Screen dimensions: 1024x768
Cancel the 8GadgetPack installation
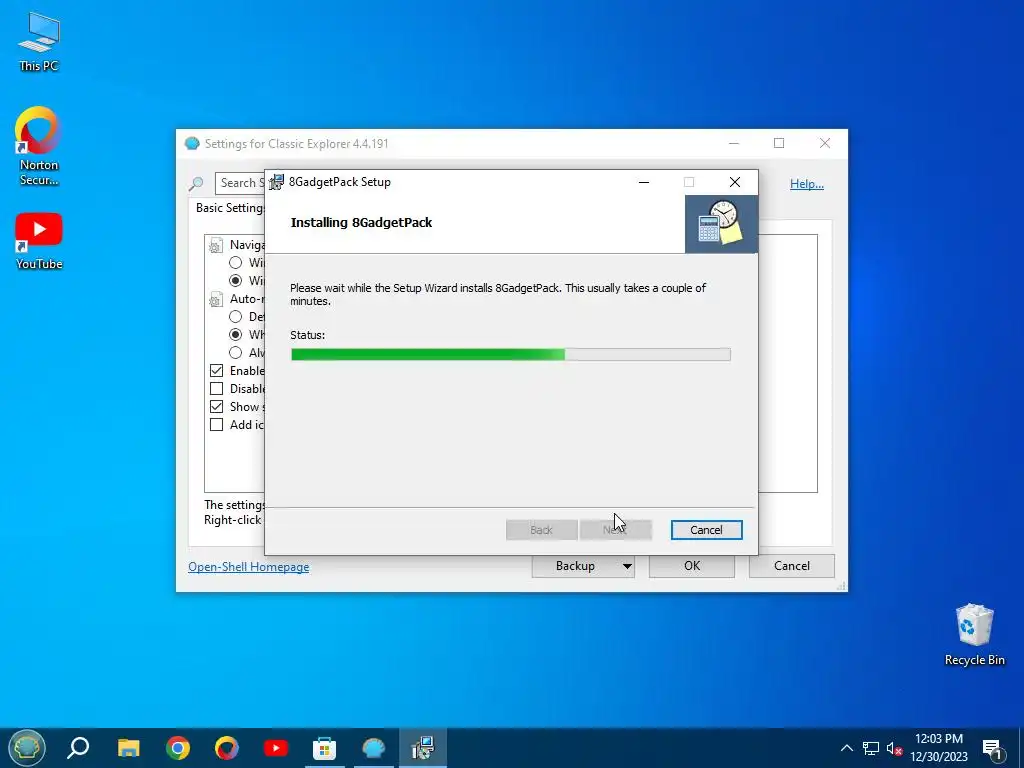point(706,530)
